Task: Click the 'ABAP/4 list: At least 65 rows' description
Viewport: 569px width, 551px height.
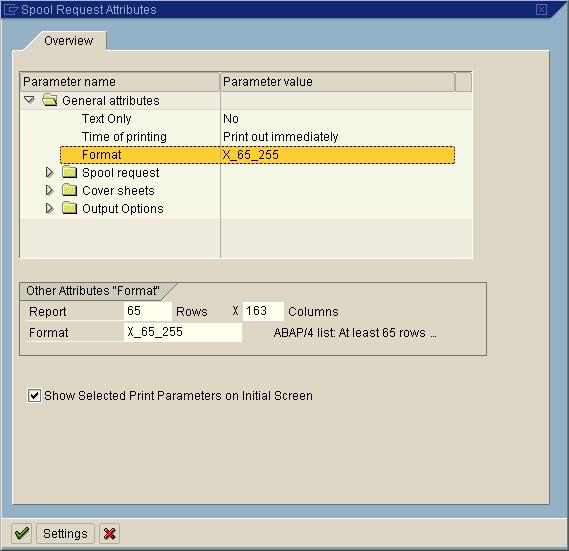Action: tap(355, 333)
